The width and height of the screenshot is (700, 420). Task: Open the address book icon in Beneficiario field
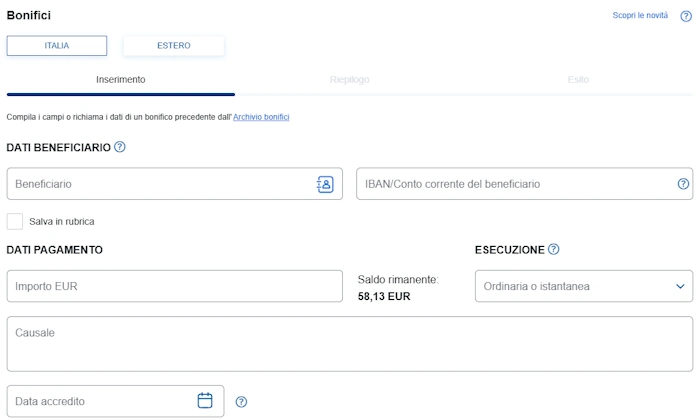tap(325, 184)
